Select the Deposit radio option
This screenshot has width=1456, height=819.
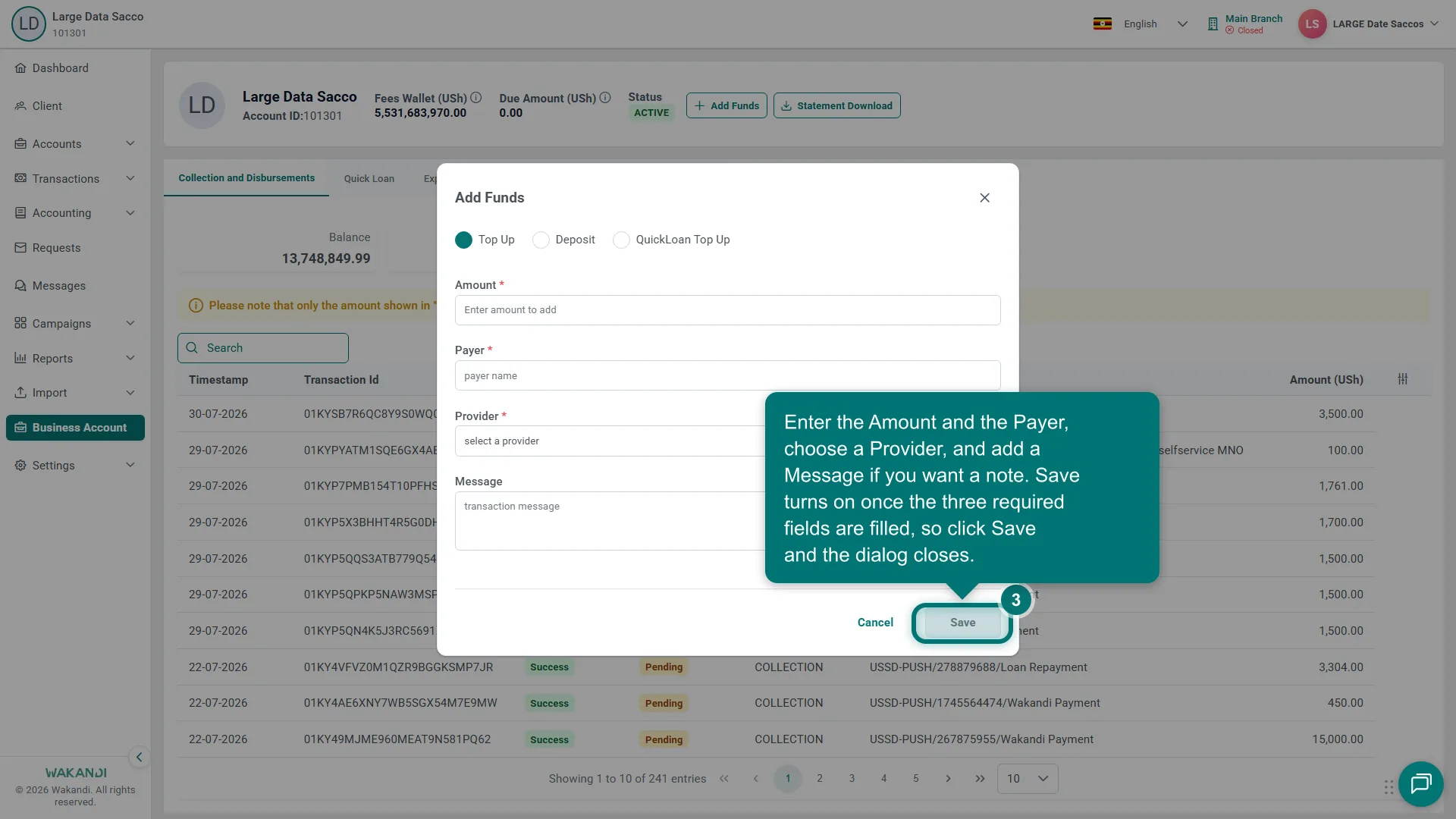point(541,240)
